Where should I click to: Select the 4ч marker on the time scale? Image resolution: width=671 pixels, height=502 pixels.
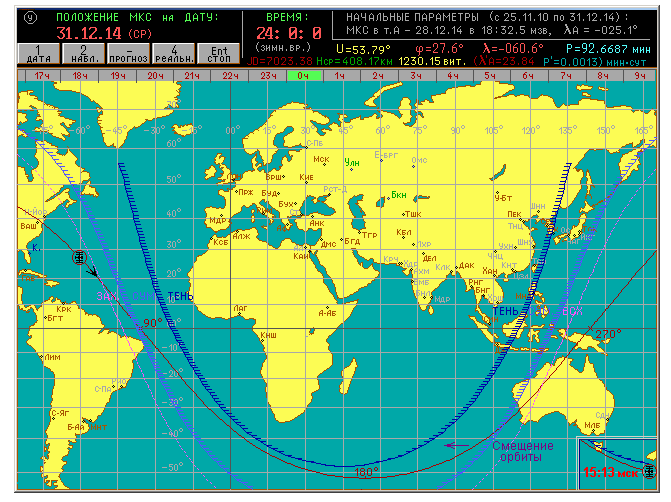[453, 76]
